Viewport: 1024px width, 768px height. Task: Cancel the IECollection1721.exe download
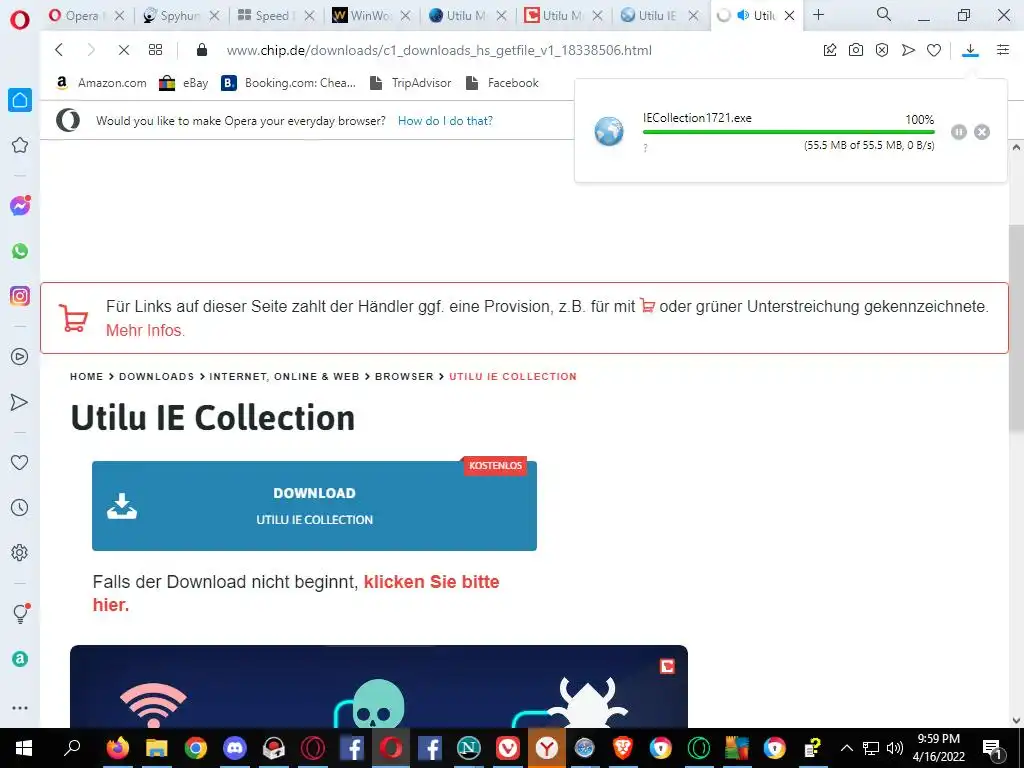(x=982, y=132)
